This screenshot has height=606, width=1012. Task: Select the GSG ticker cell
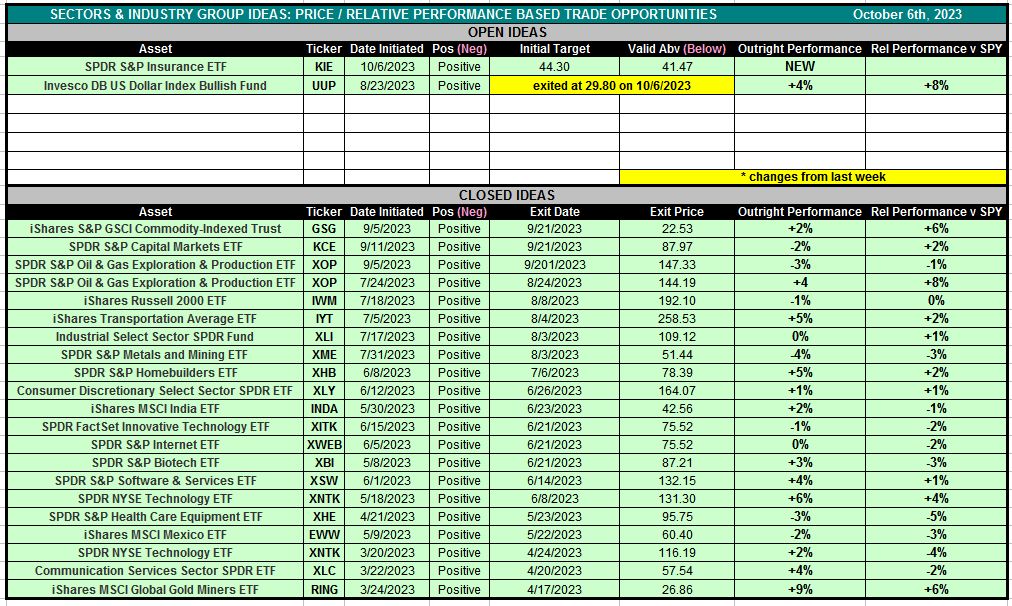click(x=323, y=229)
